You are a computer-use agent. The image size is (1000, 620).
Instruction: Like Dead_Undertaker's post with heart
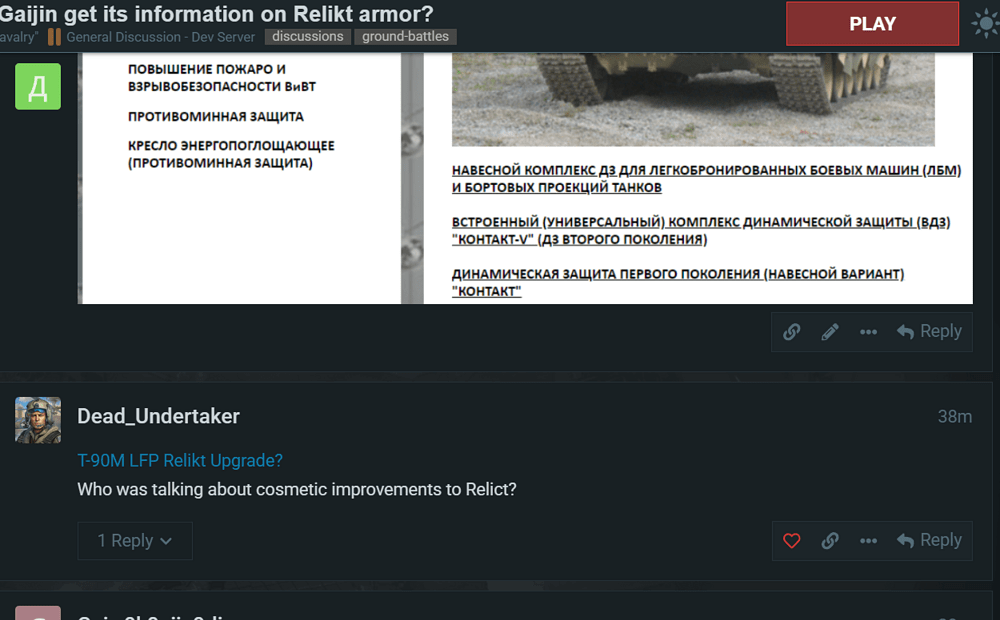click(x=791, y=541)
